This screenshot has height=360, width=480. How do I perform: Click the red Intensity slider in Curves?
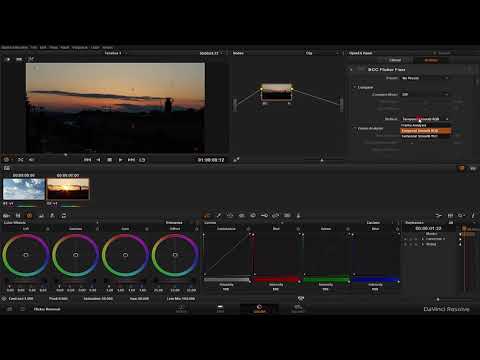[276, 279]
